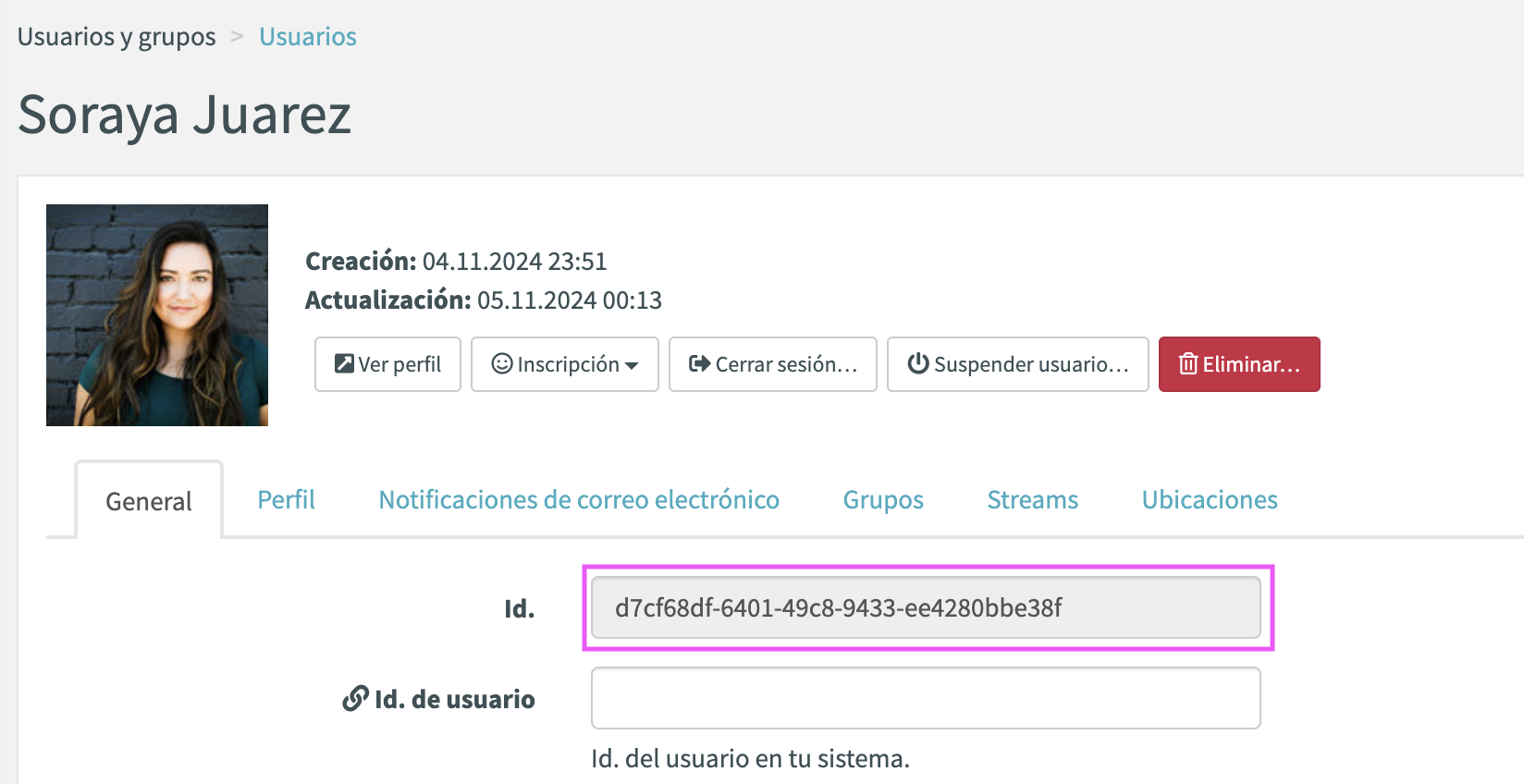Click the Id. de usuario input field

926,698
